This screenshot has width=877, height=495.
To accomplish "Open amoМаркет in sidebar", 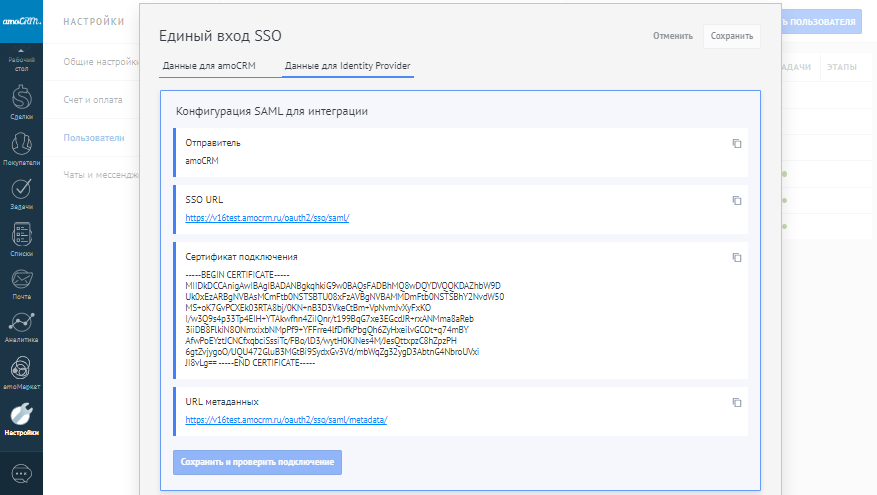I will coord(21,372).
